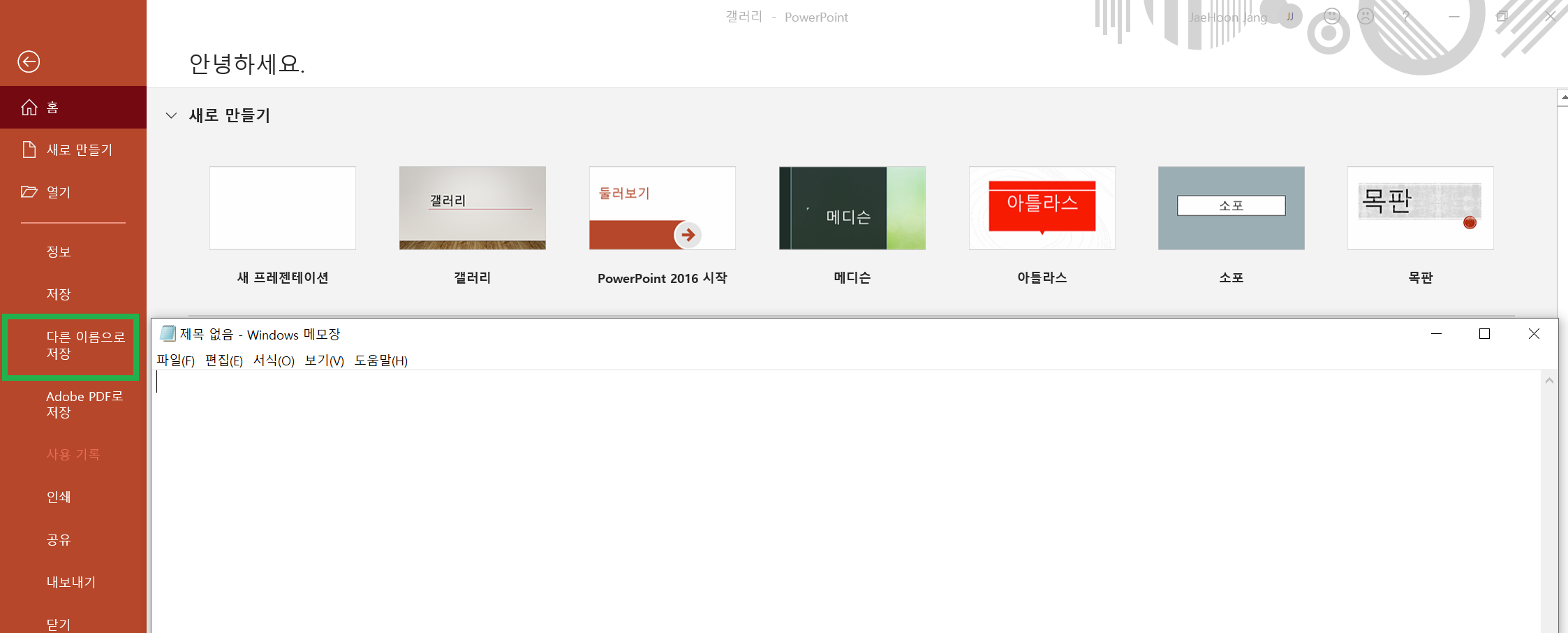Select the 소포 template thumbnail
Screen dimensions: 1568x633
(1232, 208)
